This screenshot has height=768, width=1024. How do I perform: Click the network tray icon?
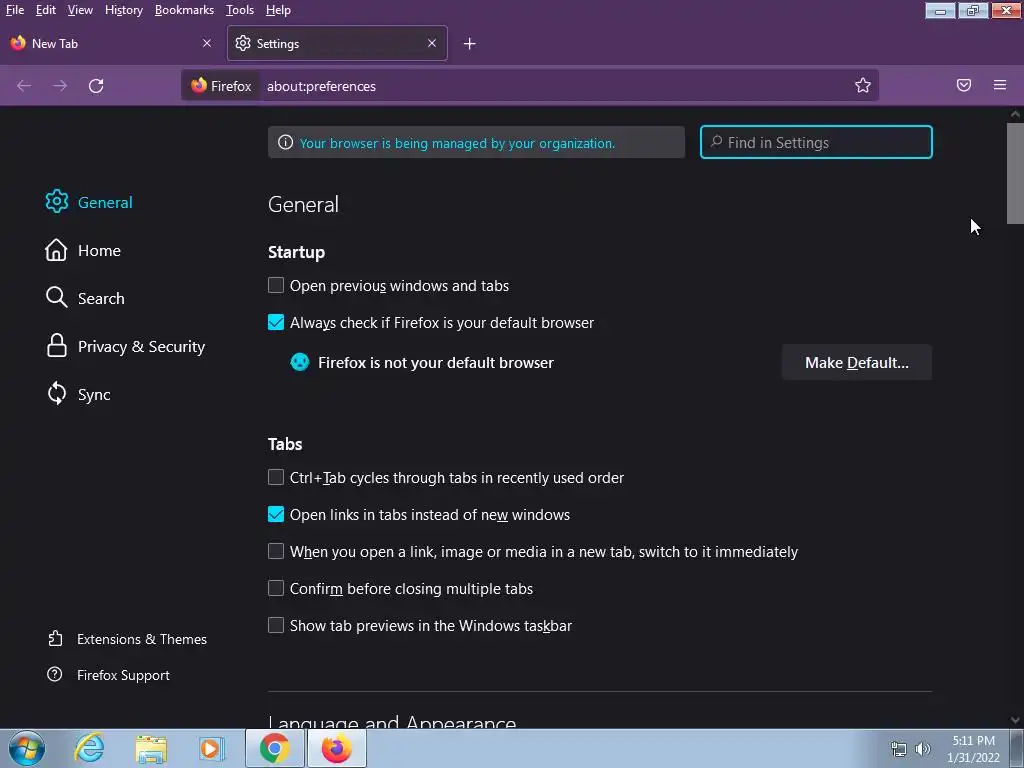[x=899, y=749]
